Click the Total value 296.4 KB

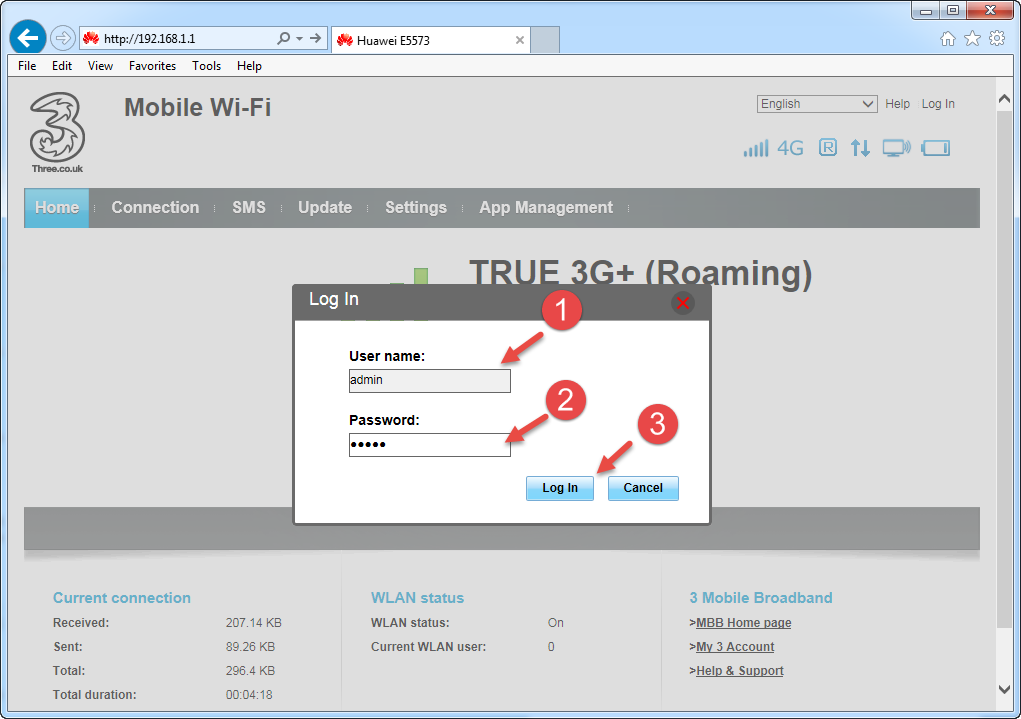(x=251, y=671)
